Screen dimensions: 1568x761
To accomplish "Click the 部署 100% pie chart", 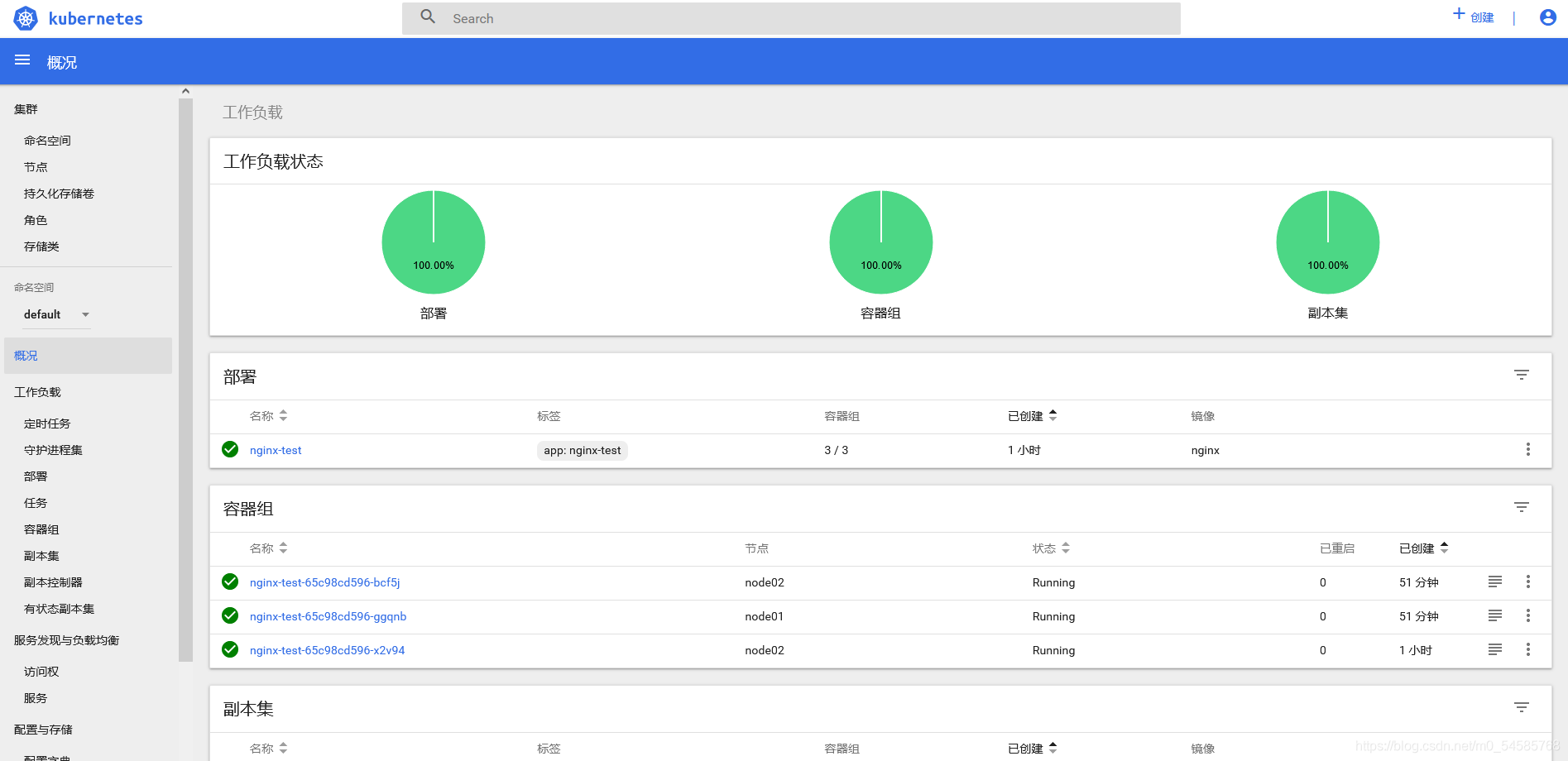I will tap(434, 242).
